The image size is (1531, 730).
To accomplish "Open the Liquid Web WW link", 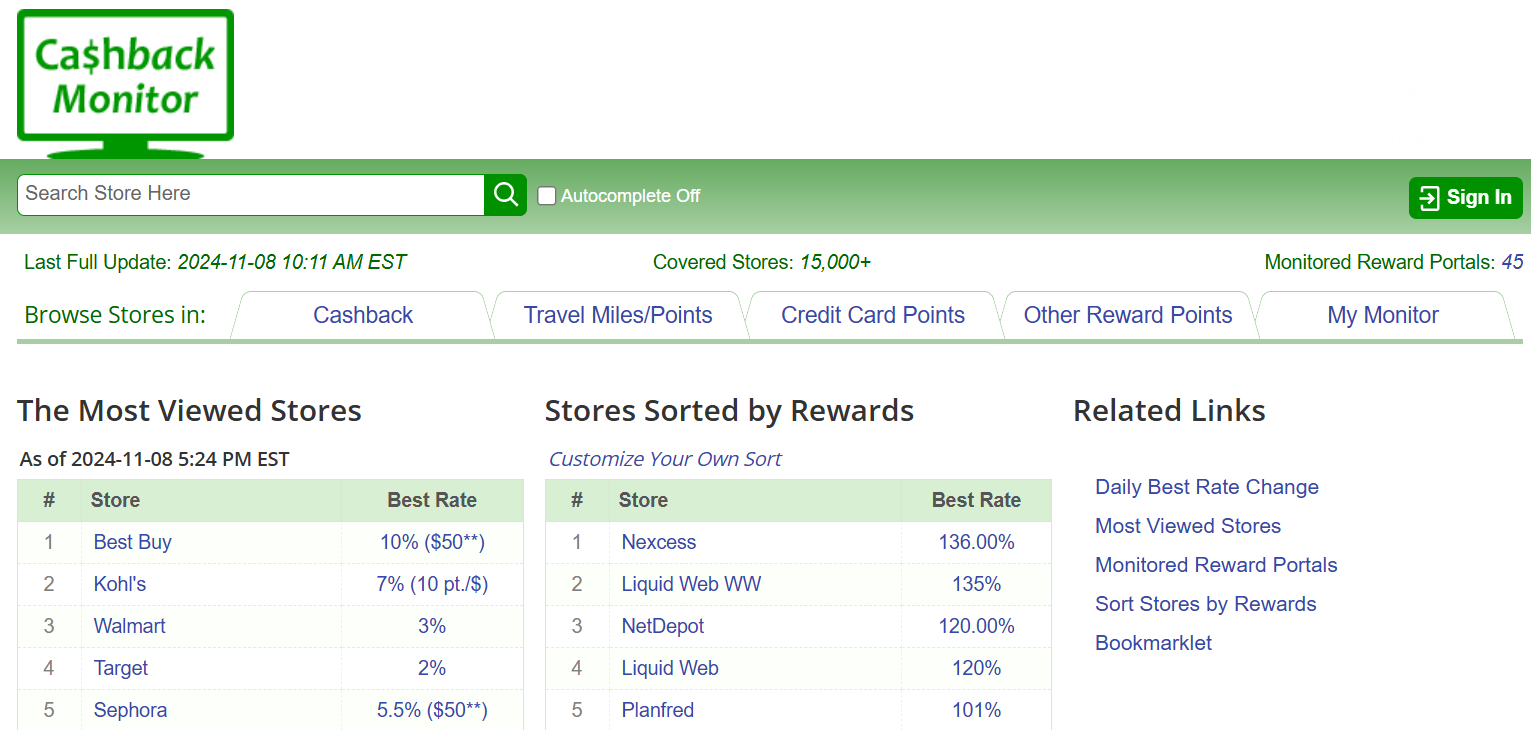I will pos(691,584).
